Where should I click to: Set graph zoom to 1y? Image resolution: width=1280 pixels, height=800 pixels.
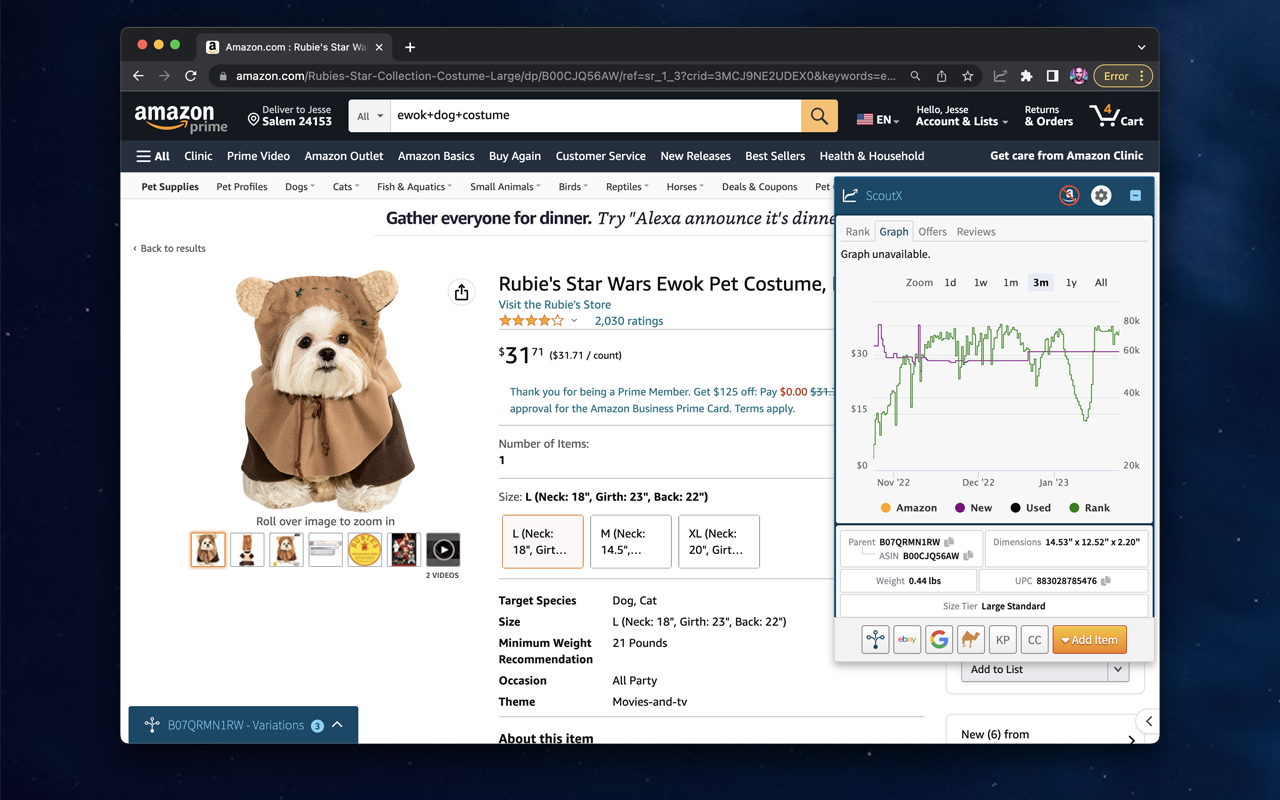tap(1071, 283)
